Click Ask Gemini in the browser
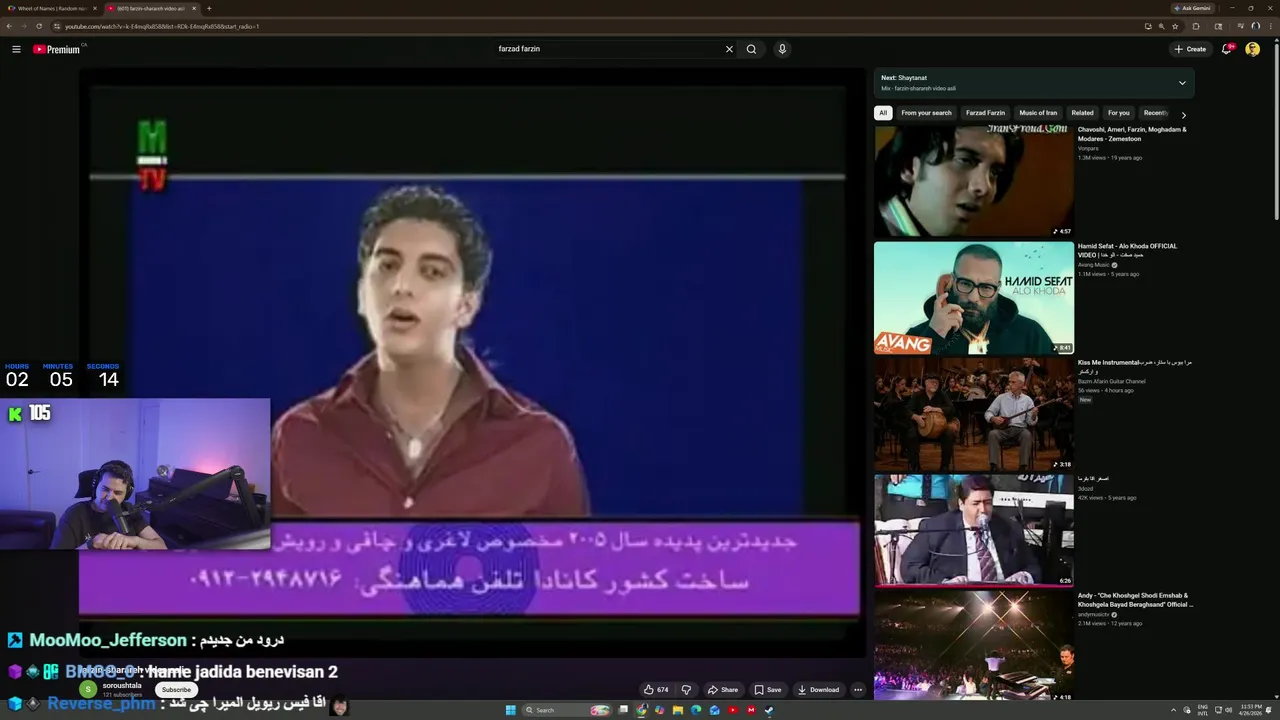 tap(1192, 8)
